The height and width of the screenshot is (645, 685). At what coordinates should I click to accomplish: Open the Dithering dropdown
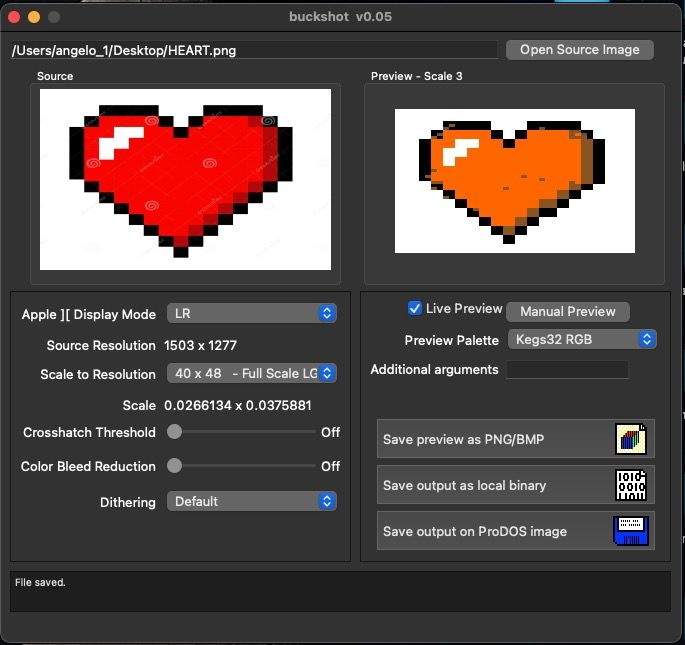[x=252, y=501]
